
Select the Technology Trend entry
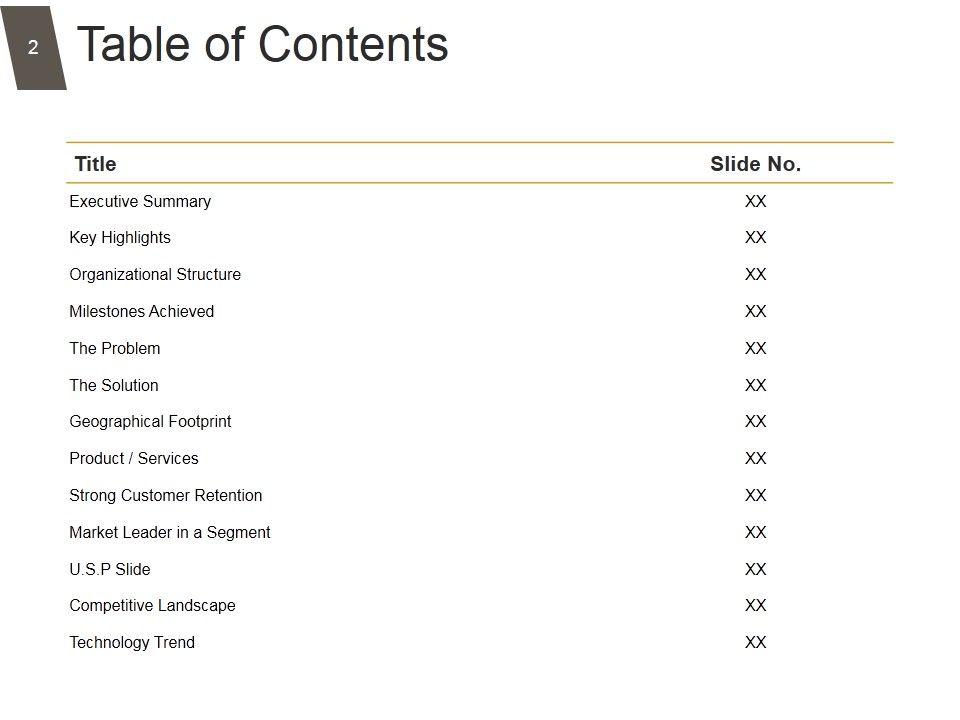coord(132,642)
